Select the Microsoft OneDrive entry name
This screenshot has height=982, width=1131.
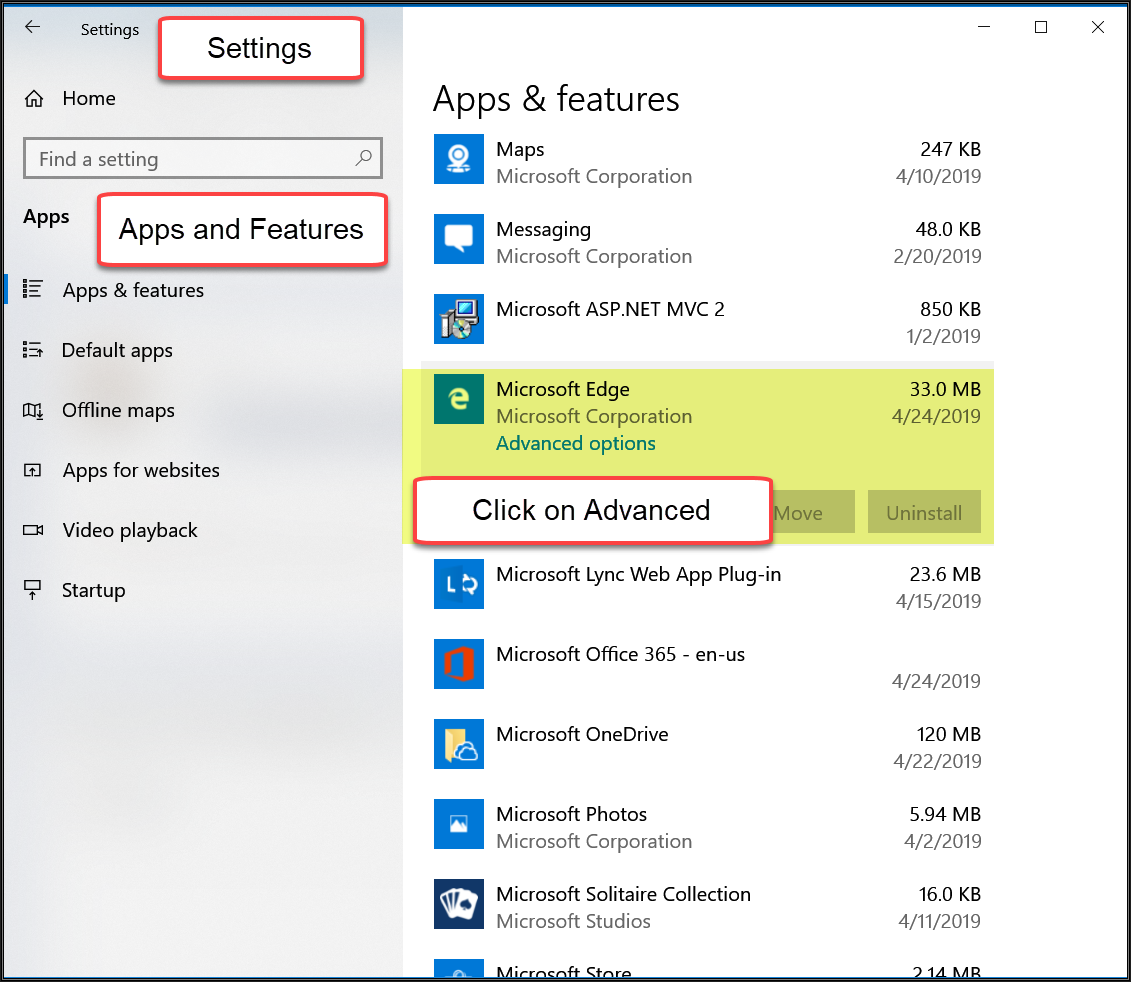pyautogui.click(x=582, y=735)
